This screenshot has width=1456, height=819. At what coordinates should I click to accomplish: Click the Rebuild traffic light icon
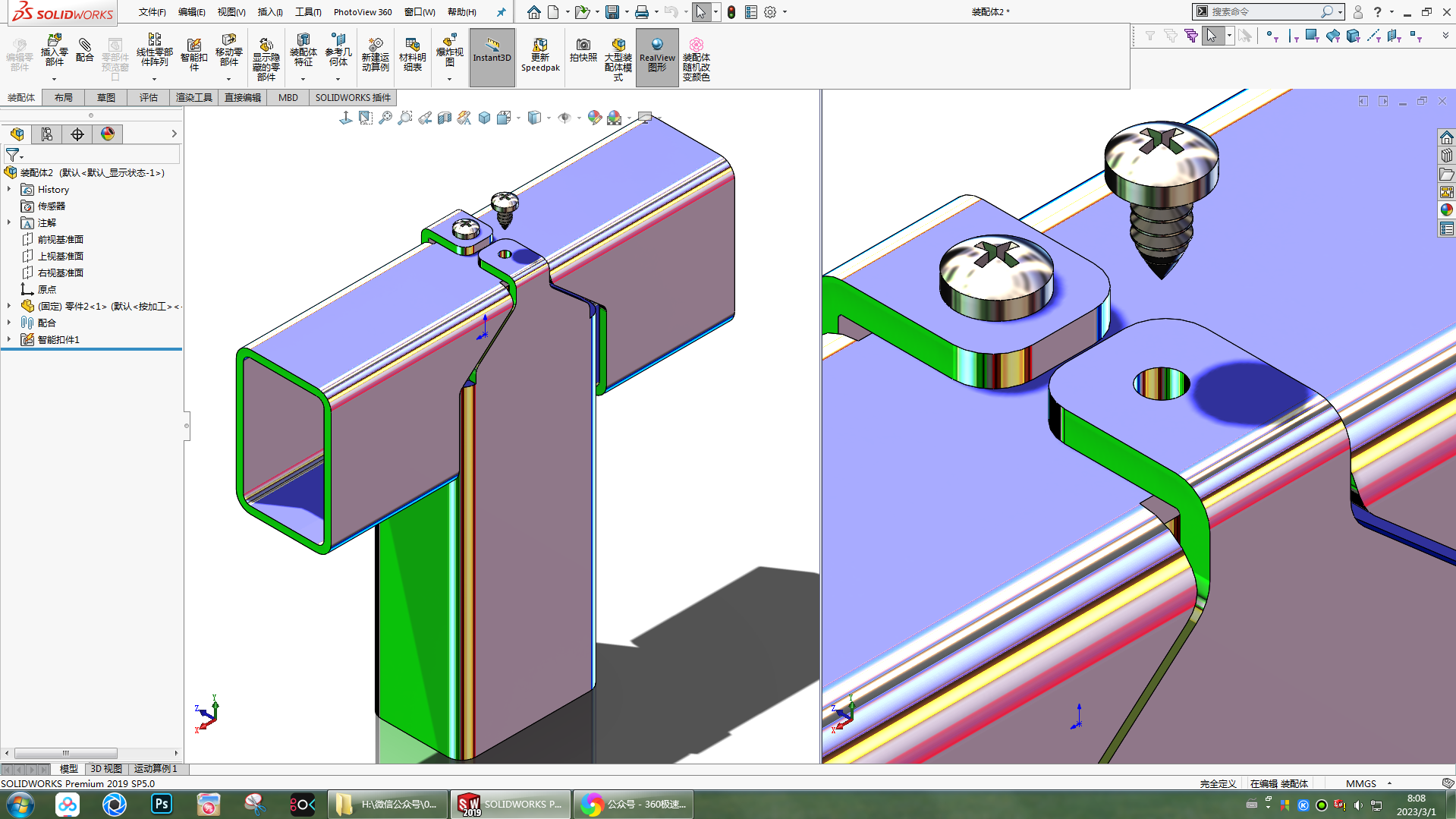(731, 12)
